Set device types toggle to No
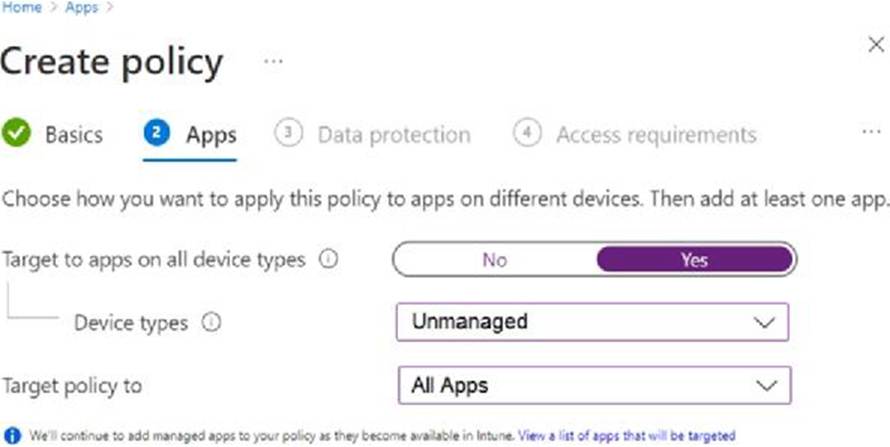 [x=495, y=260]
